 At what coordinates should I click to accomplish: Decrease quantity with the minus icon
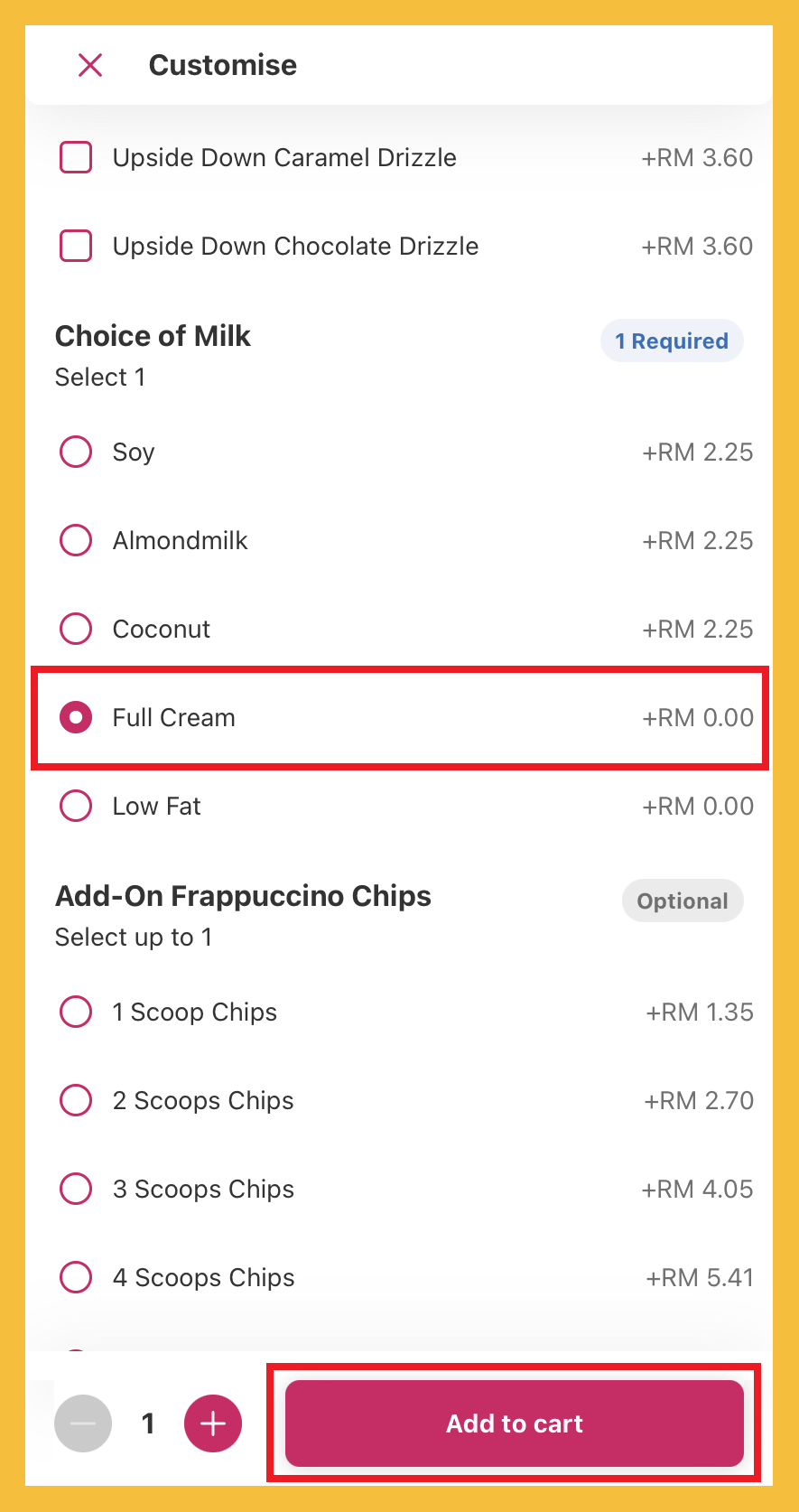83,1423
